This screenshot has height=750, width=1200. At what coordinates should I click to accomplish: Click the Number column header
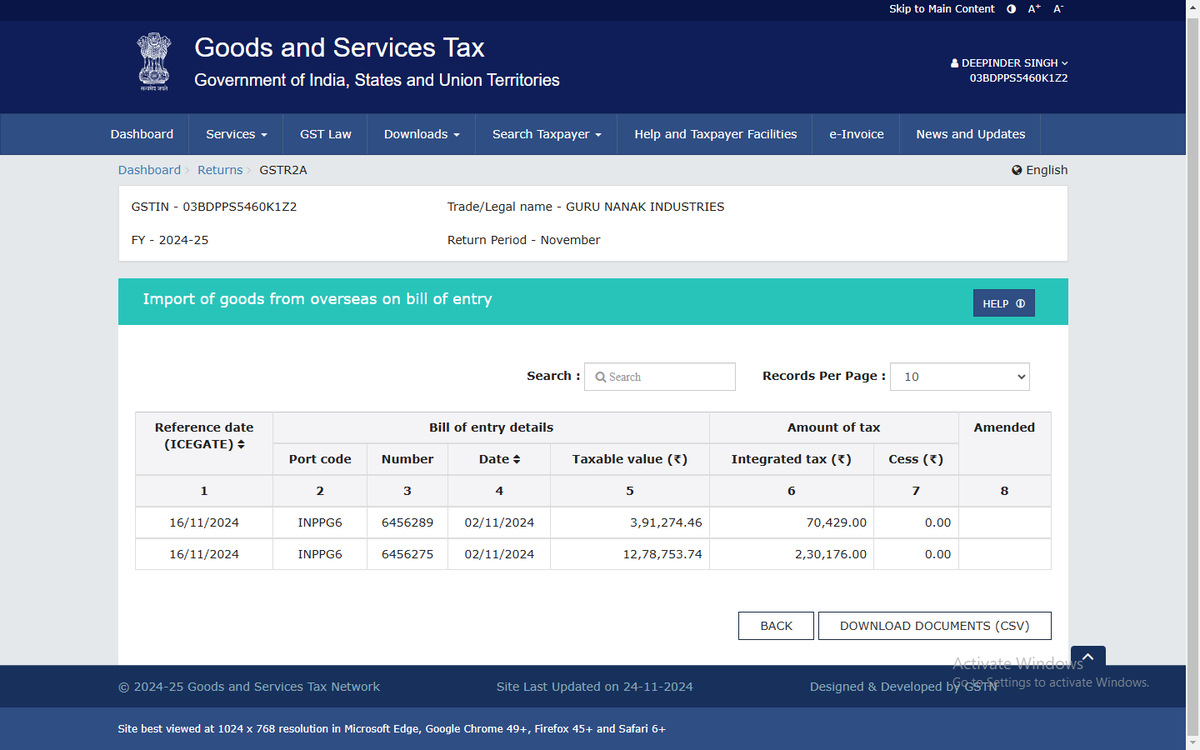point(407,459)
